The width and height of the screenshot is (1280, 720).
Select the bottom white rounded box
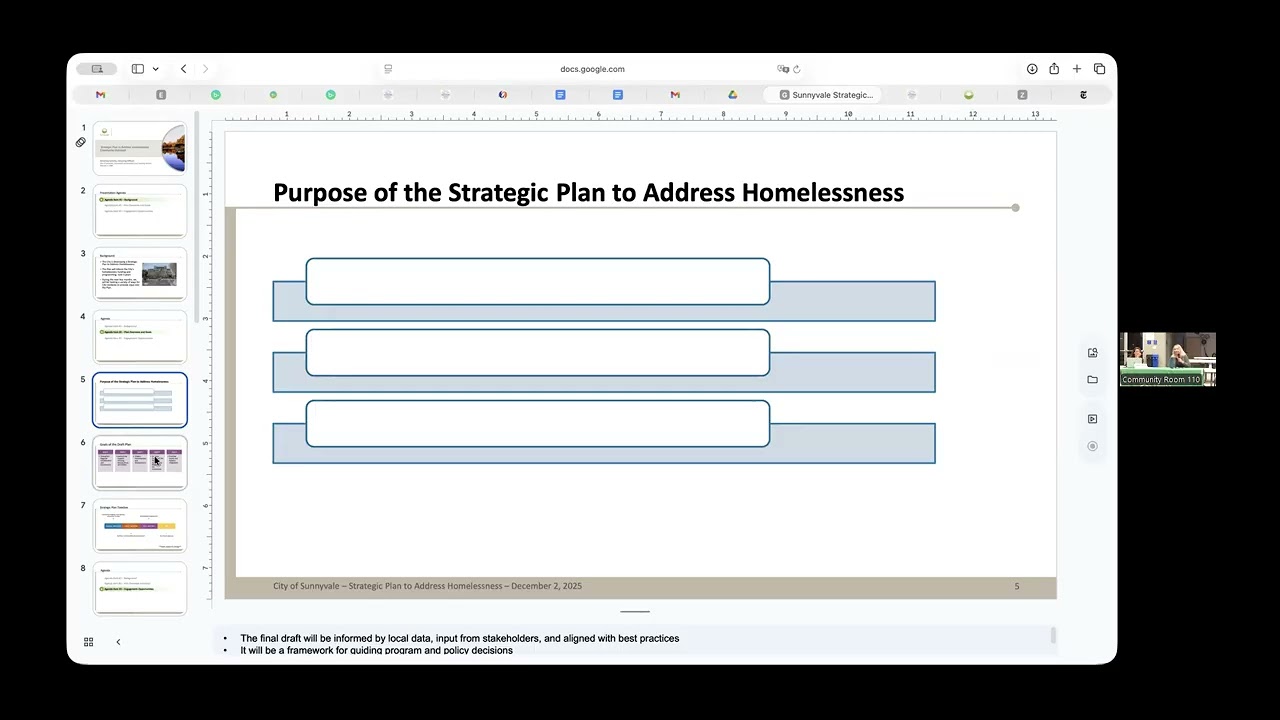[538, 423]
